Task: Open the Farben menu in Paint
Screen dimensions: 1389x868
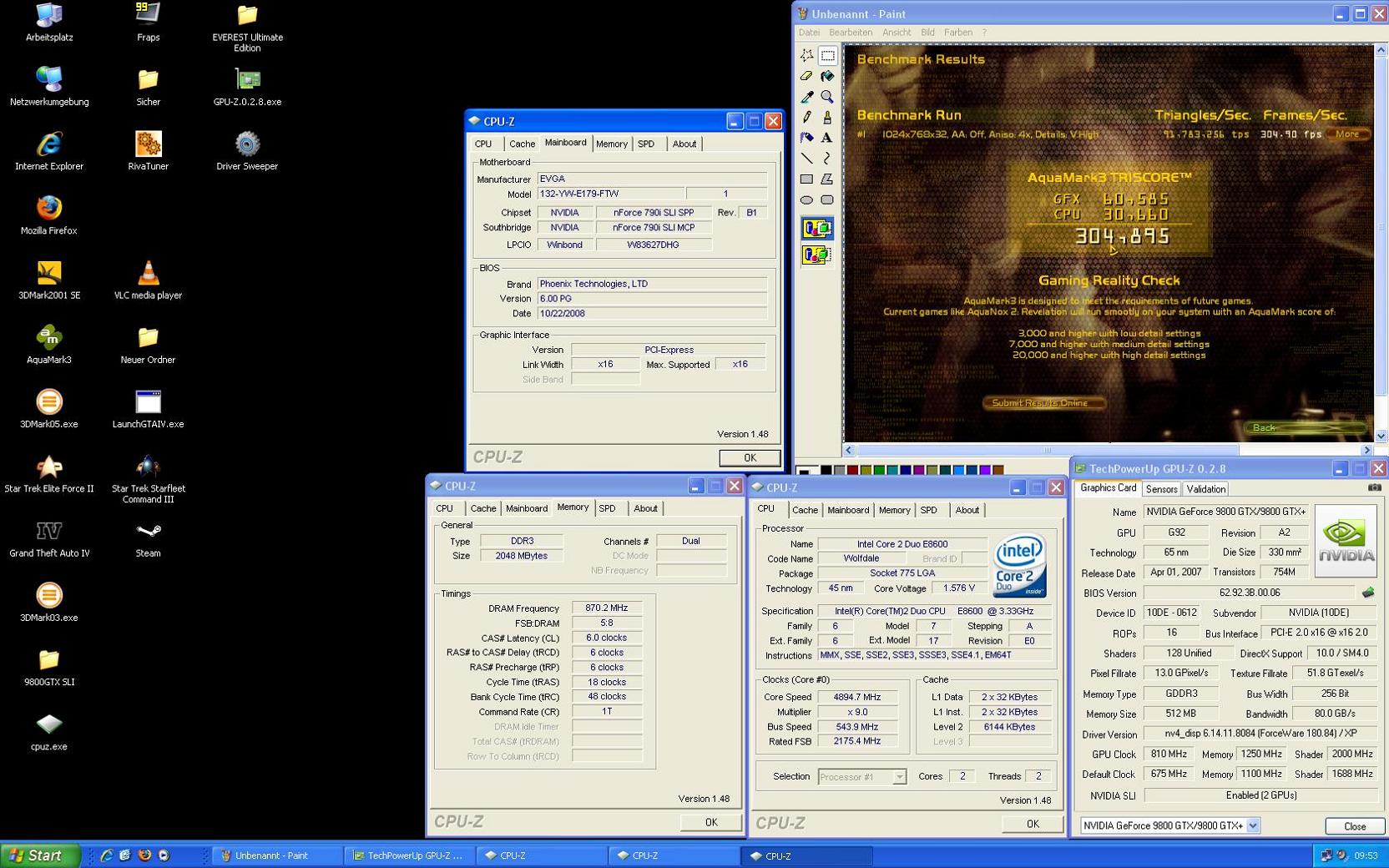Action: [957, 33]
